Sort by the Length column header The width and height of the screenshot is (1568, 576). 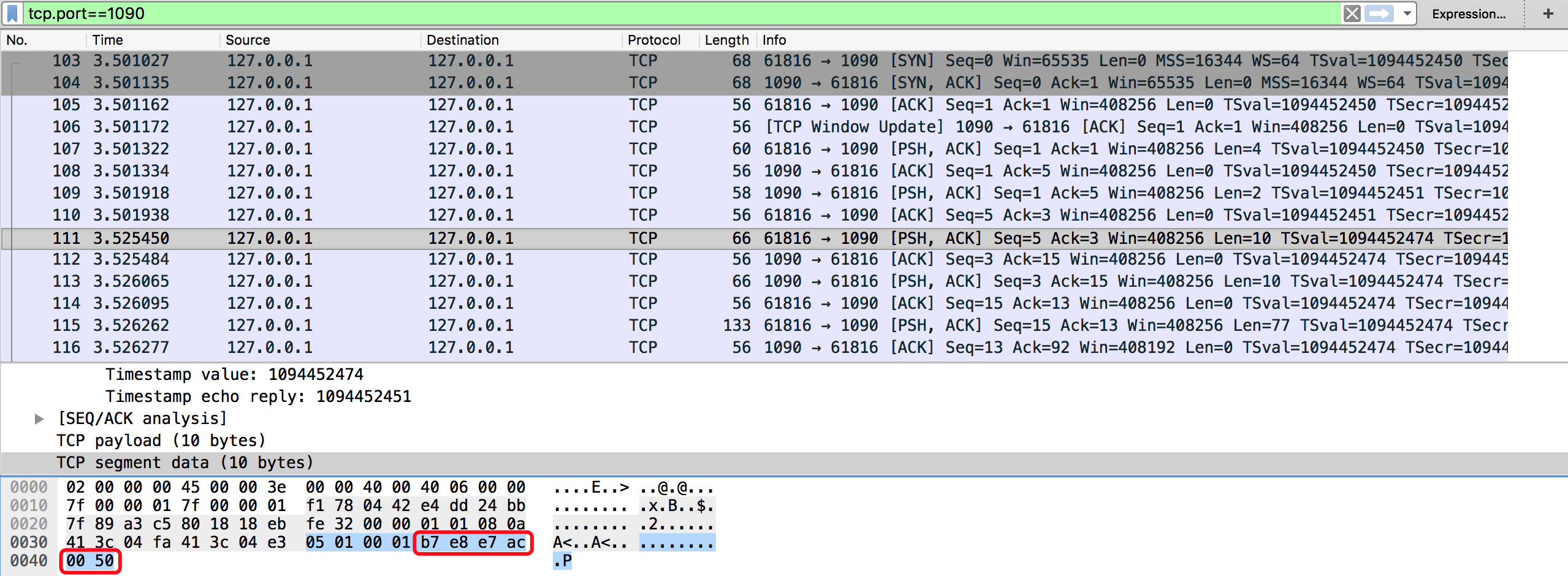(727, 40)
